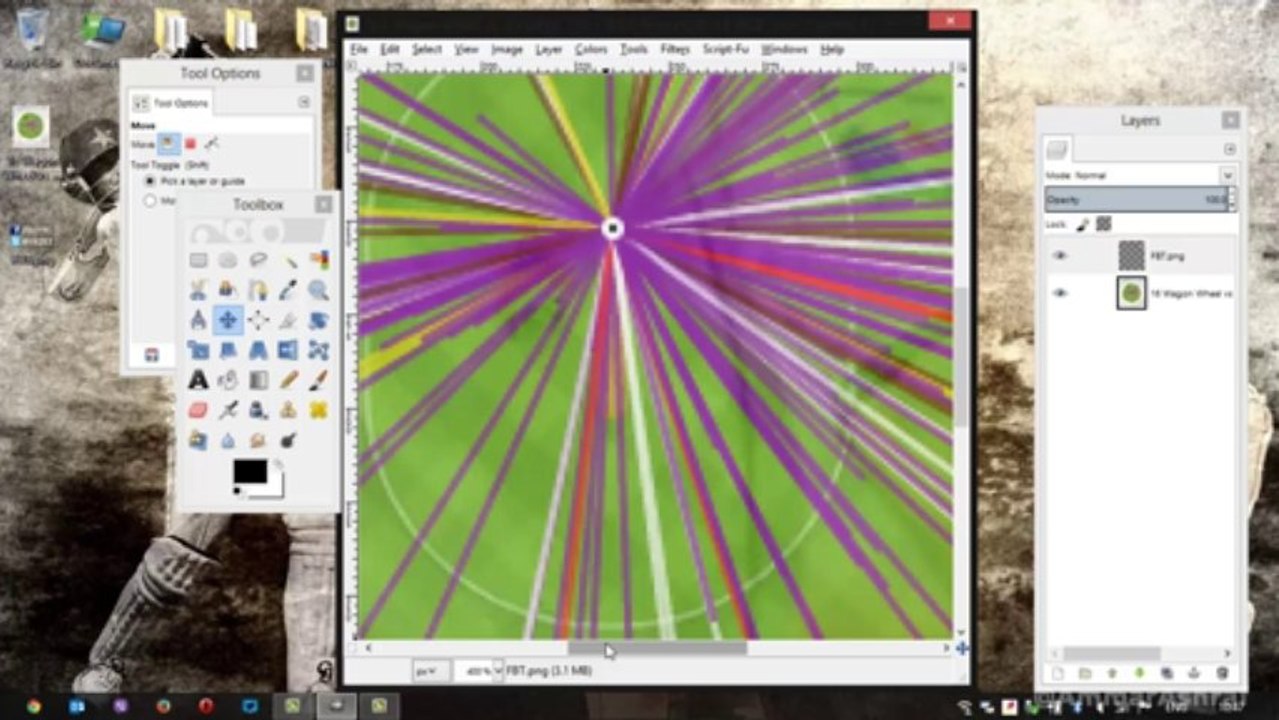Select the Heal tool
The image size is (1279, 720).
[x=318, y=410]
